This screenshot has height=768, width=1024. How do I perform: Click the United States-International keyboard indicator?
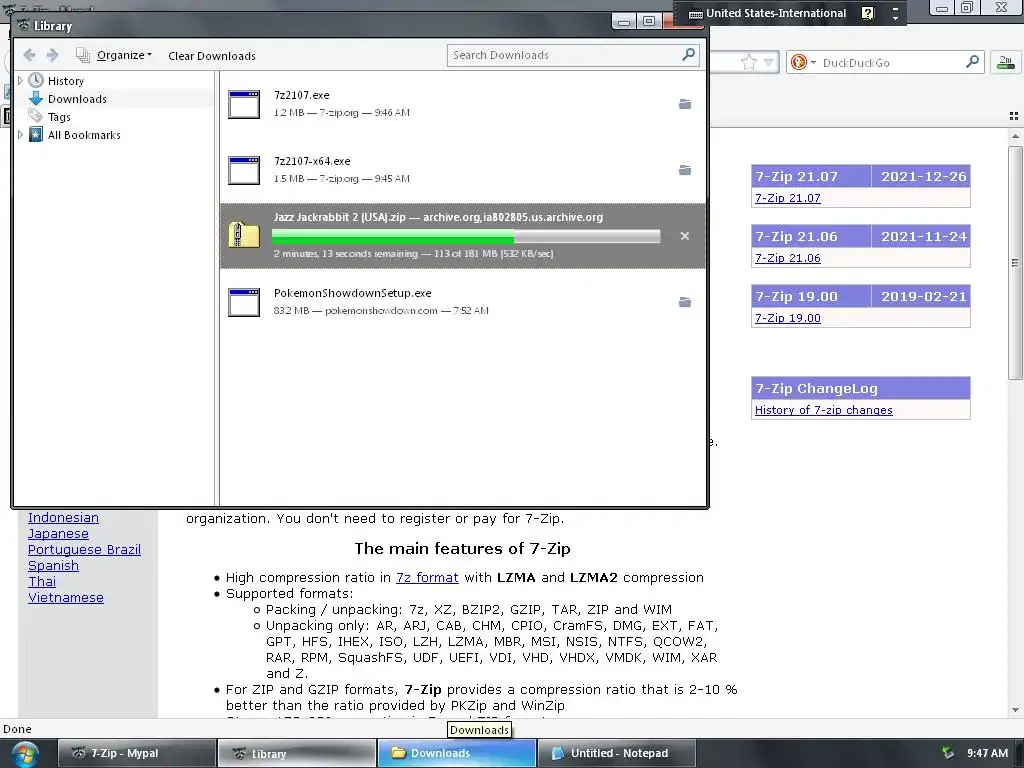767,13
